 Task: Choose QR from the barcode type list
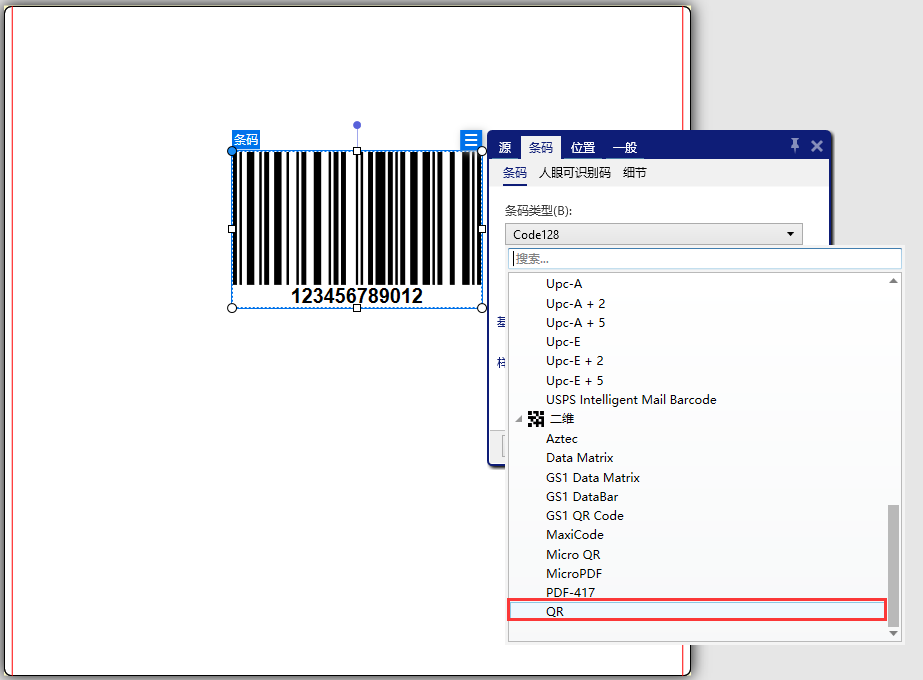click(x=697, y=610)
